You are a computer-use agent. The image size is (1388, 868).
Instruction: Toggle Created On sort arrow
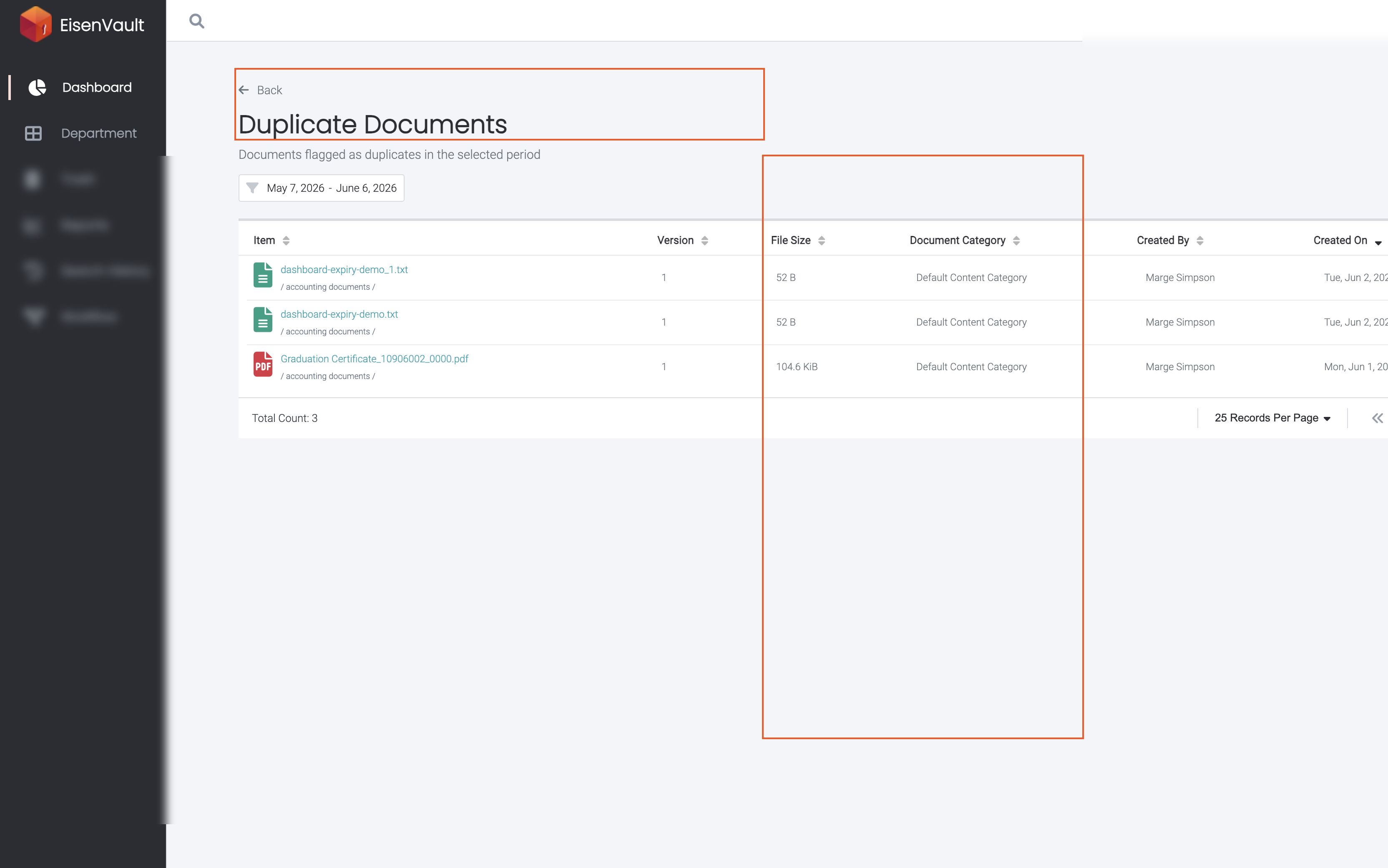(1378, 243)
